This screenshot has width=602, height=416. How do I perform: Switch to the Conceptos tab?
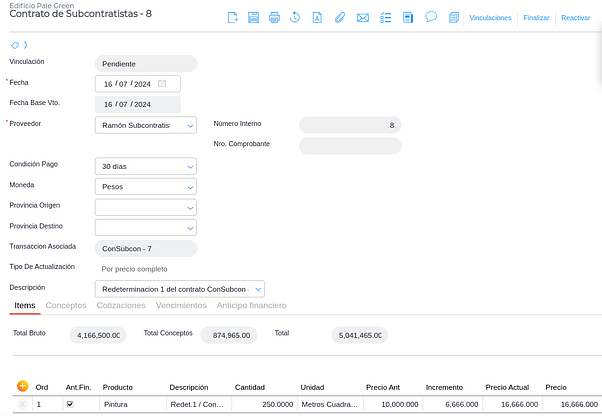[x=66, y=305]
